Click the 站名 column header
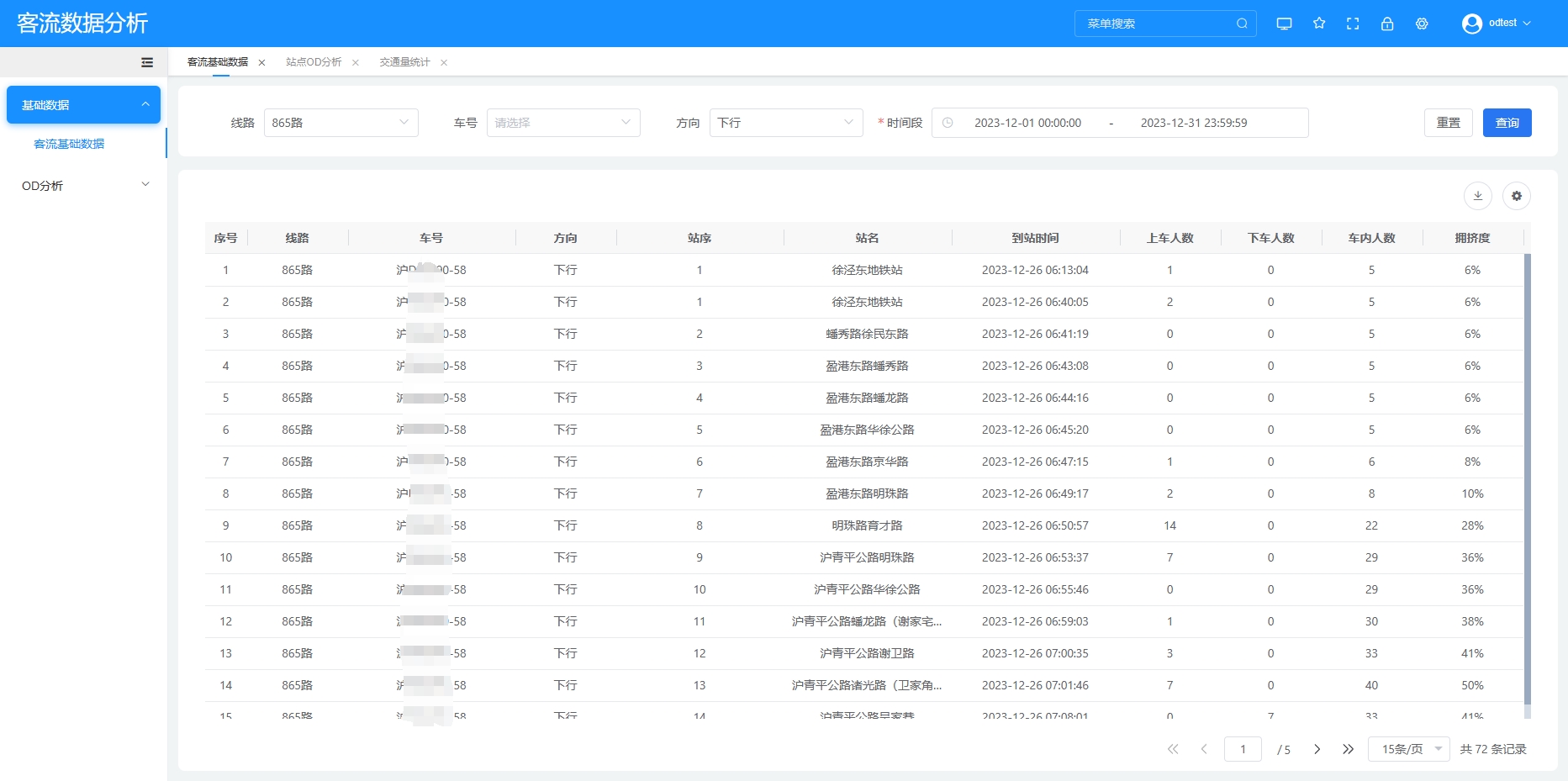Screen dimensions: 1568x781 867,238
